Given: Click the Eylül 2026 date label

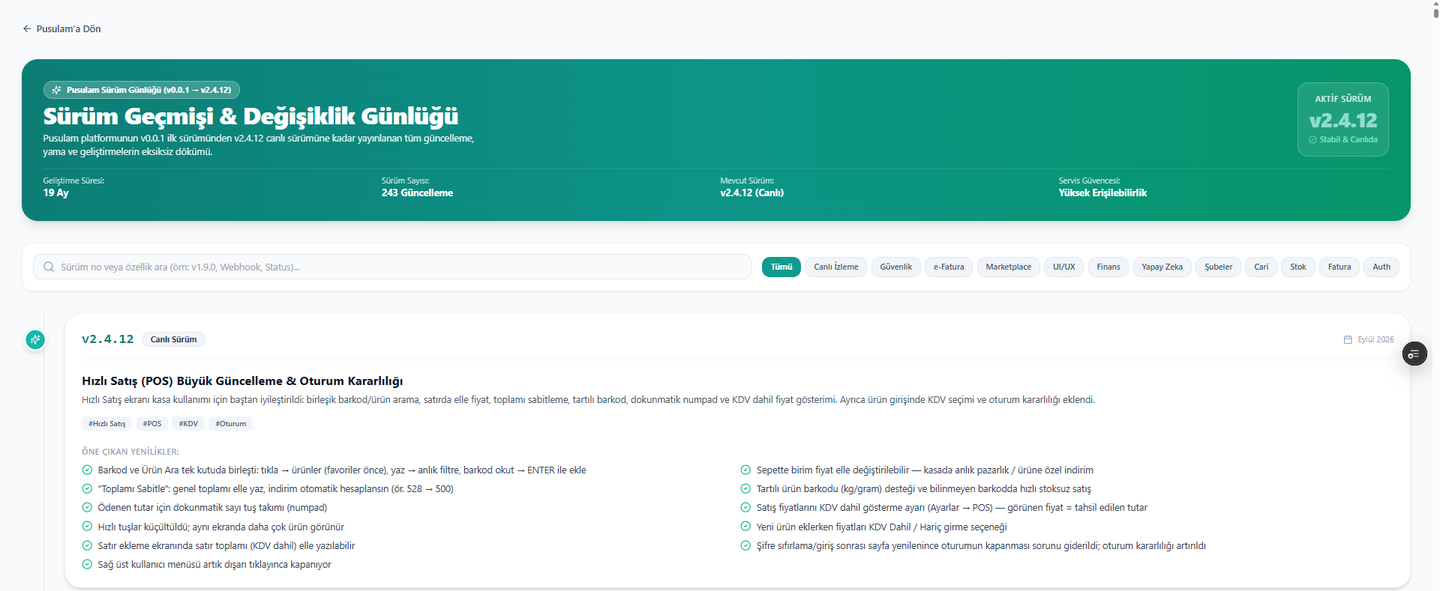Looking at the screenshot, I should click(1375, 340).
